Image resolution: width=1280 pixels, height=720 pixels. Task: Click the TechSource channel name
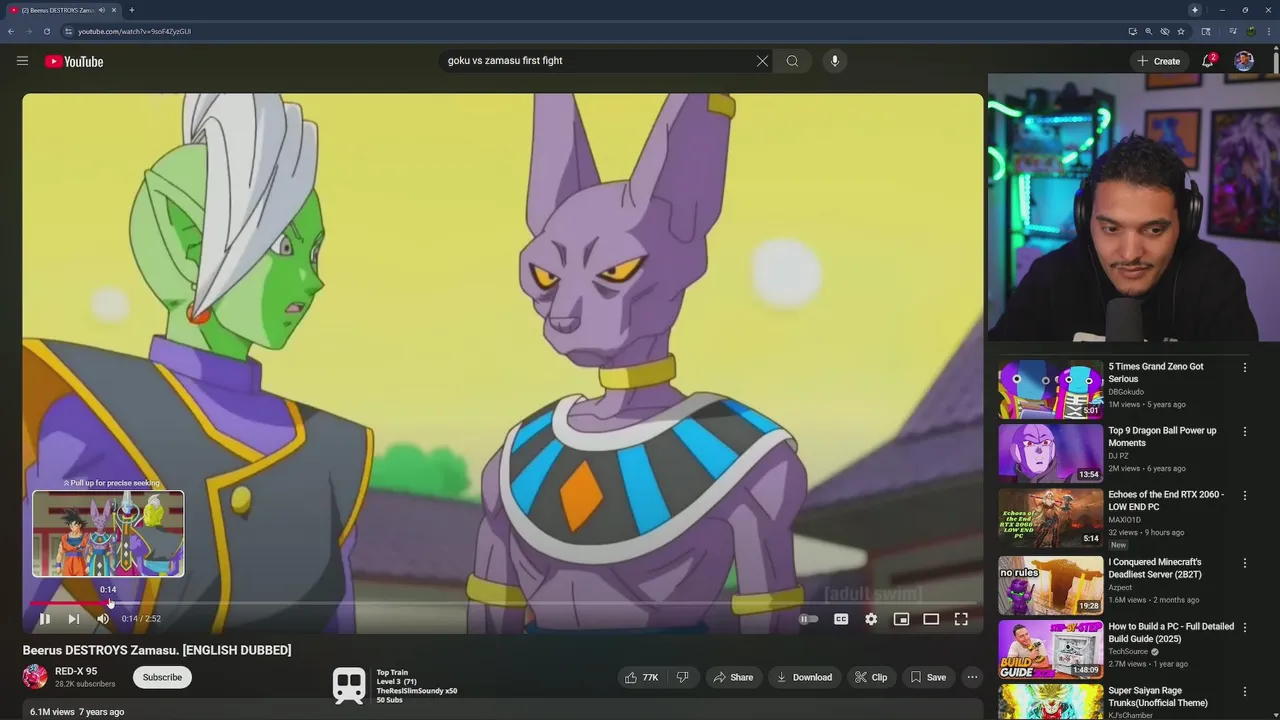pos(1128,652)
